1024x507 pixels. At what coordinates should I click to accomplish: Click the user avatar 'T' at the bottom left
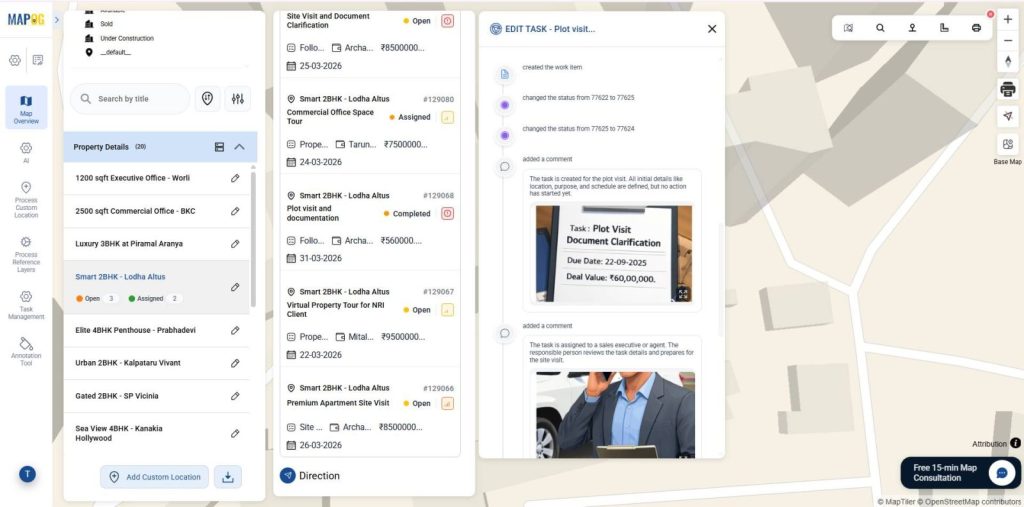27,474
